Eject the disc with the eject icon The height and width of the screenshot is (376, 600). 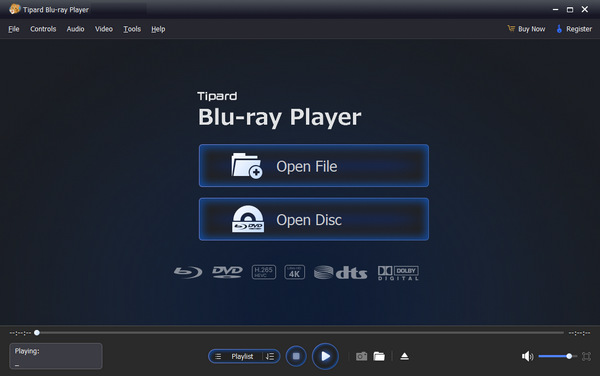404,356
